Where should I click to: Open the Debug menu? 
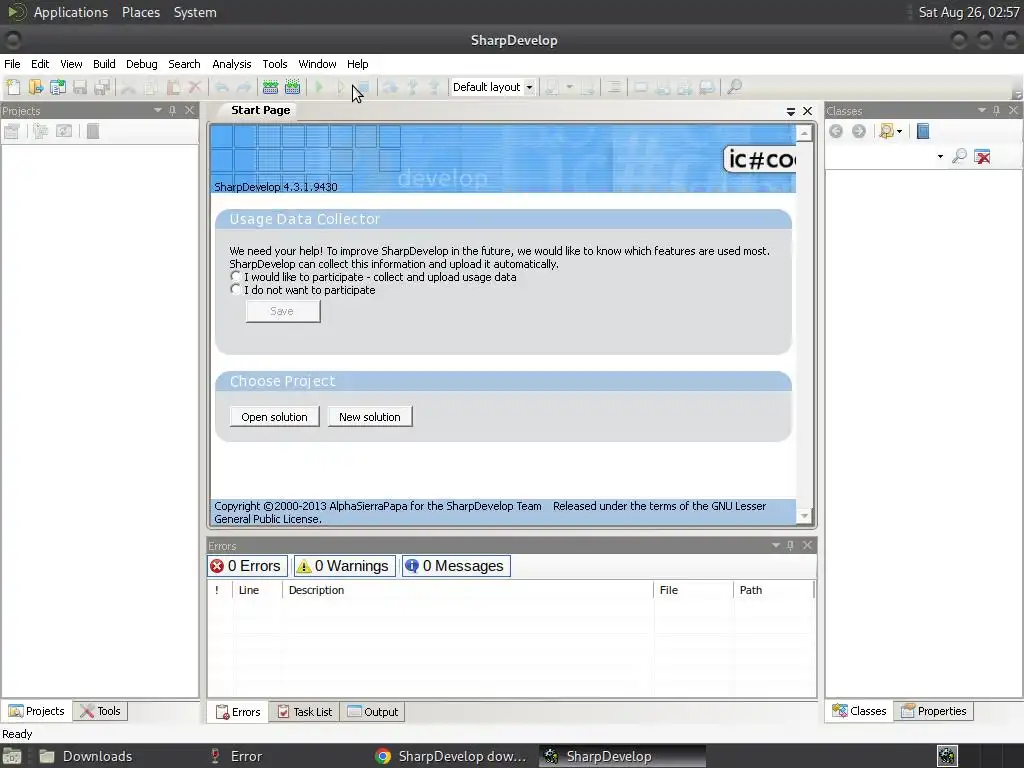tap(142, 64)
